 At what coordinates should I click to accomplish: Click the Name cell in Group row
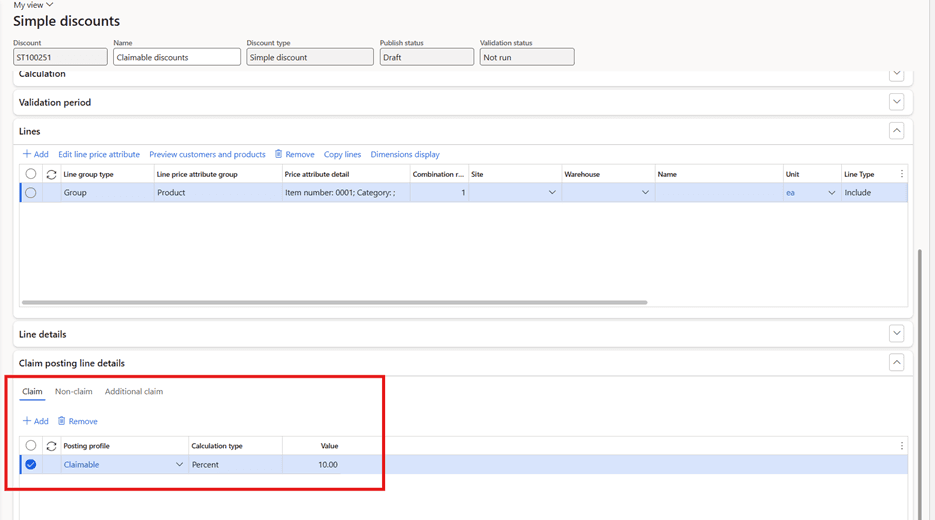719,193
